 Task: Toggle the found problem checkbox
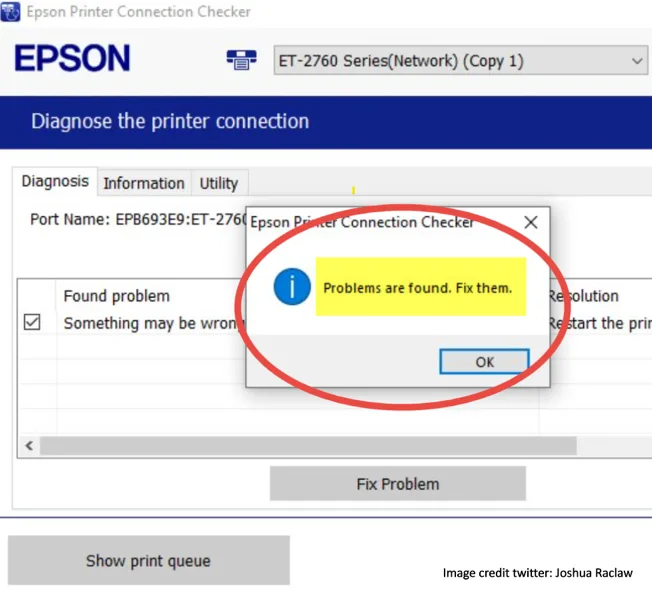pyautogui.click(x=32, y=322)
